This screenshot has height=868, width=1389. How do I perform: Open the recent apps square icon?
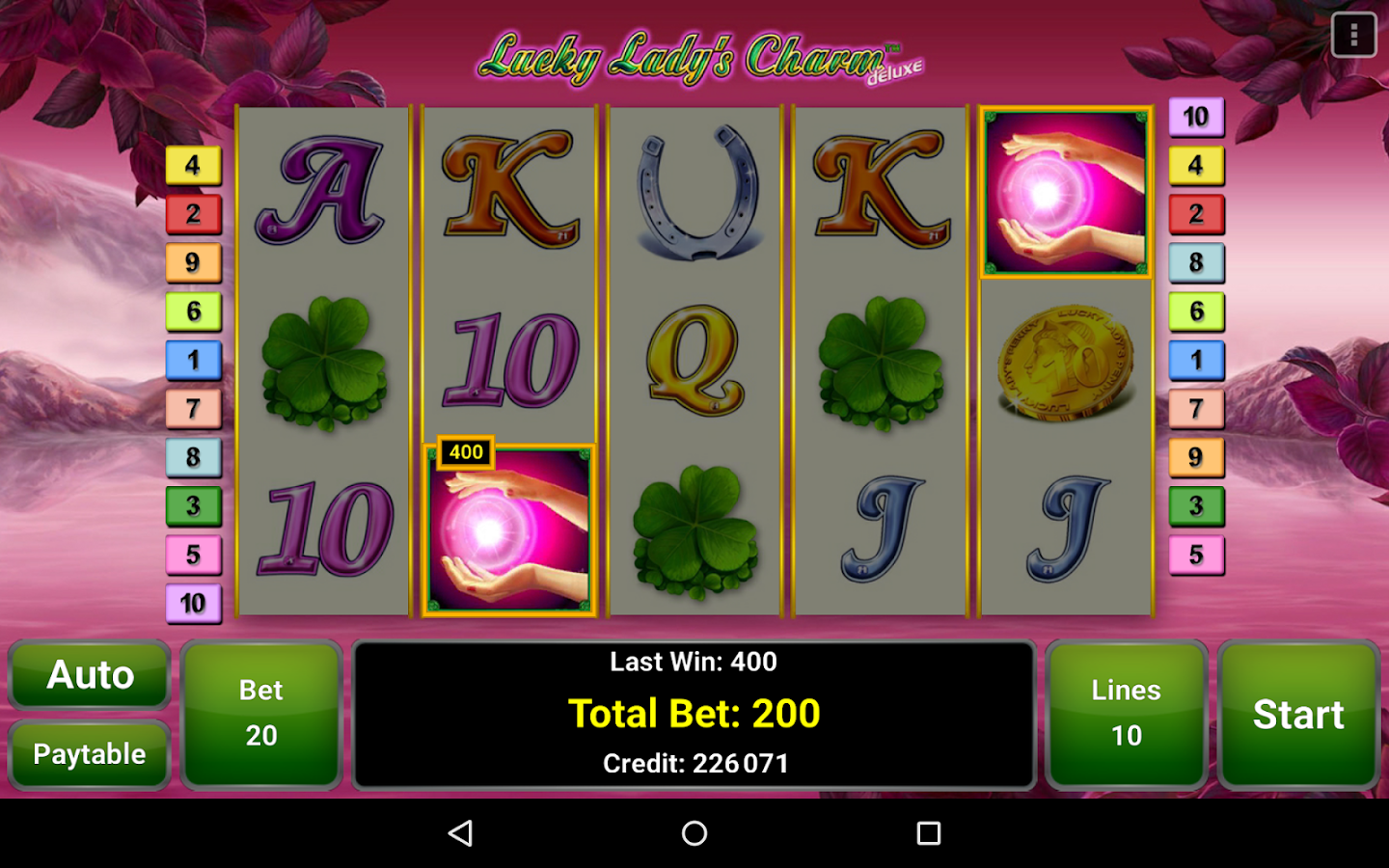929,833
